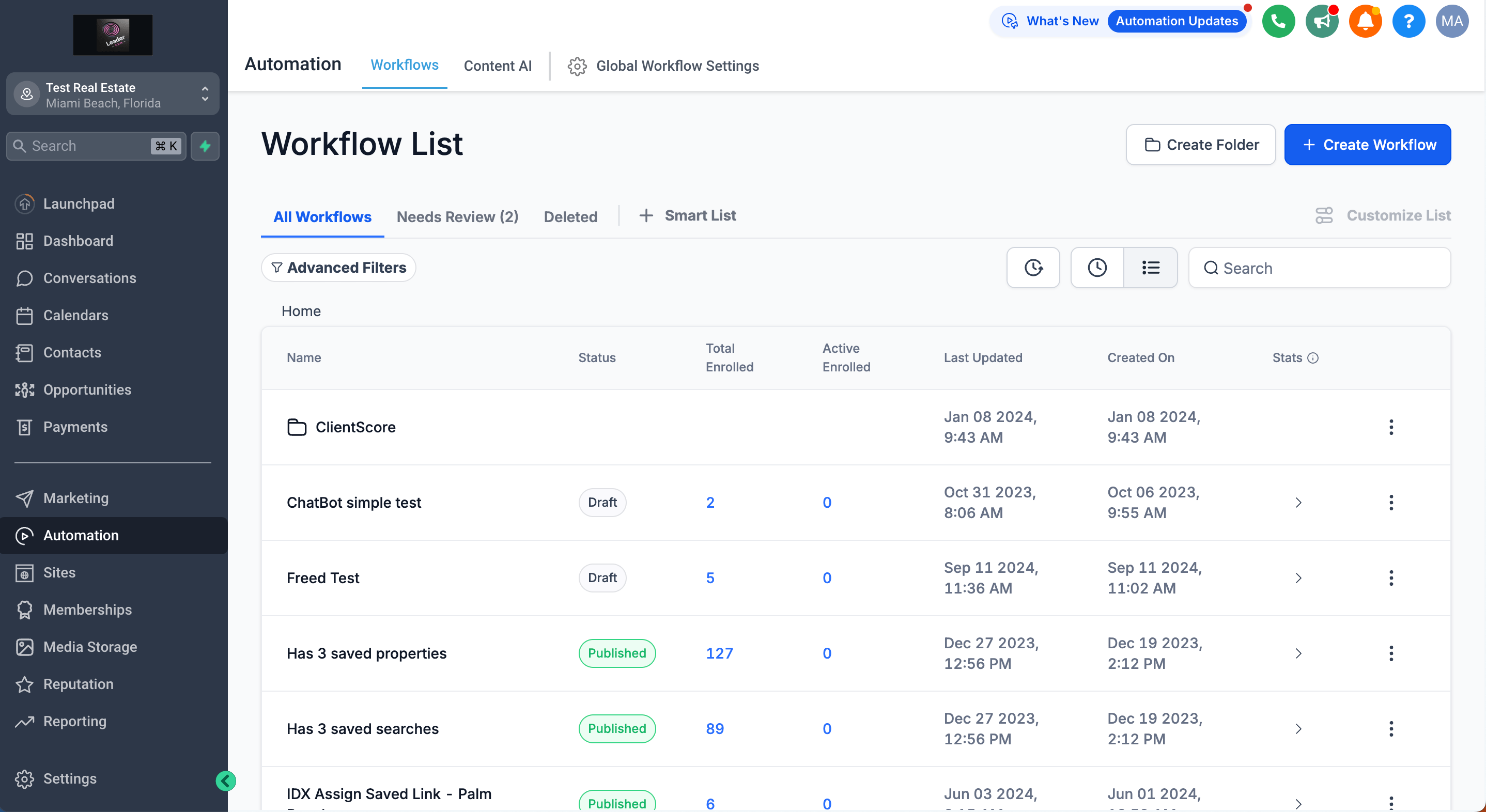Switch to the list view toggle
1486x812 pixels.
1150,268
